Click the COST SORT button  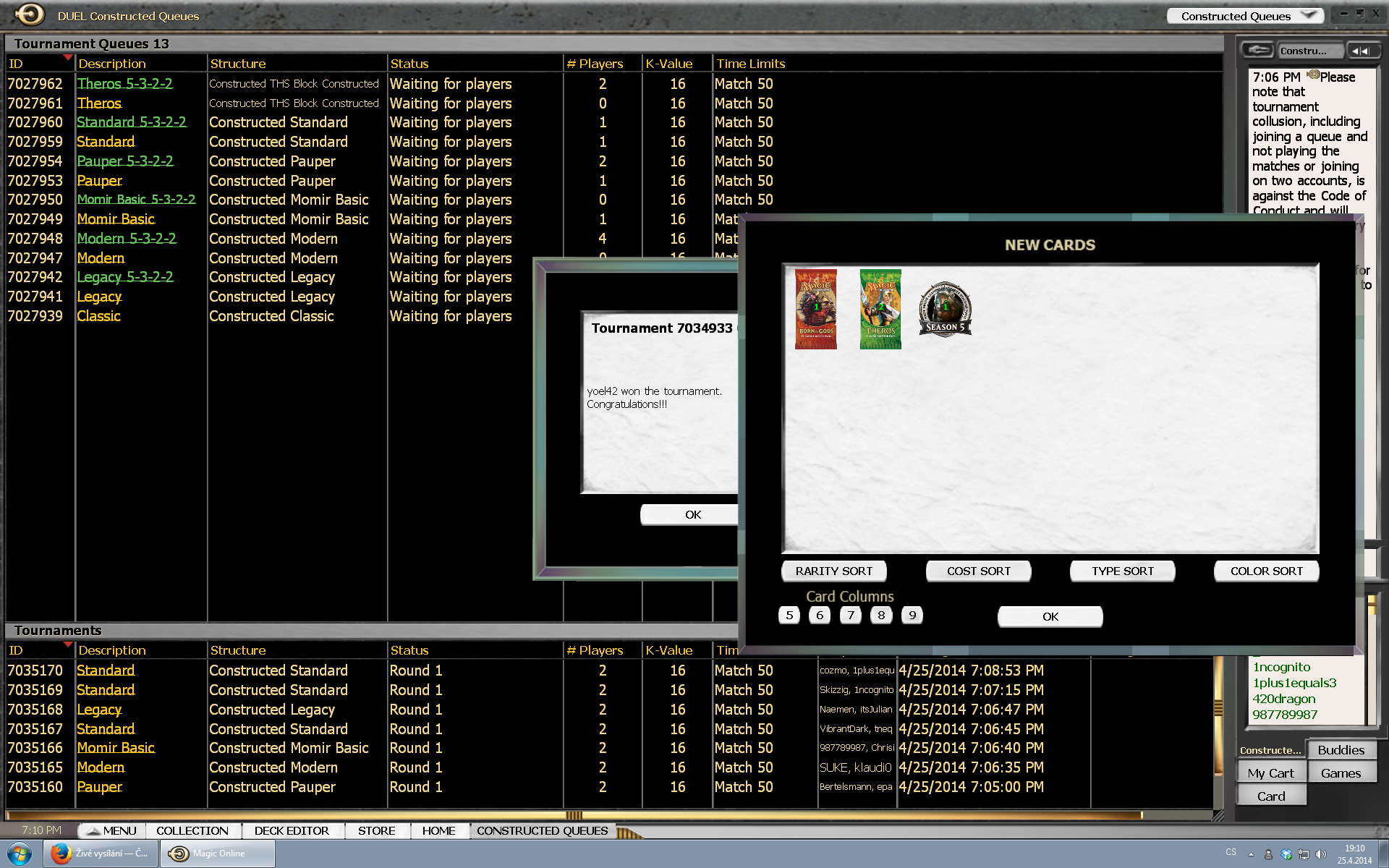click(x=979, y=571)
